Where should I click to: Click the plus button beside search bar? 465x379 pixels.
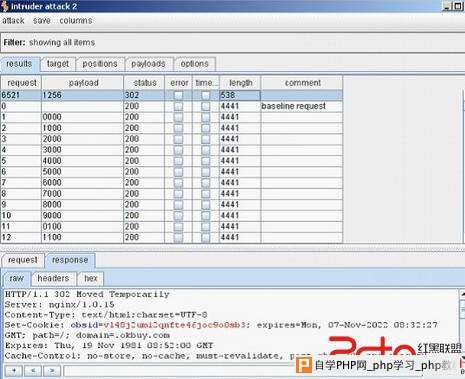[x=14, y=371]
